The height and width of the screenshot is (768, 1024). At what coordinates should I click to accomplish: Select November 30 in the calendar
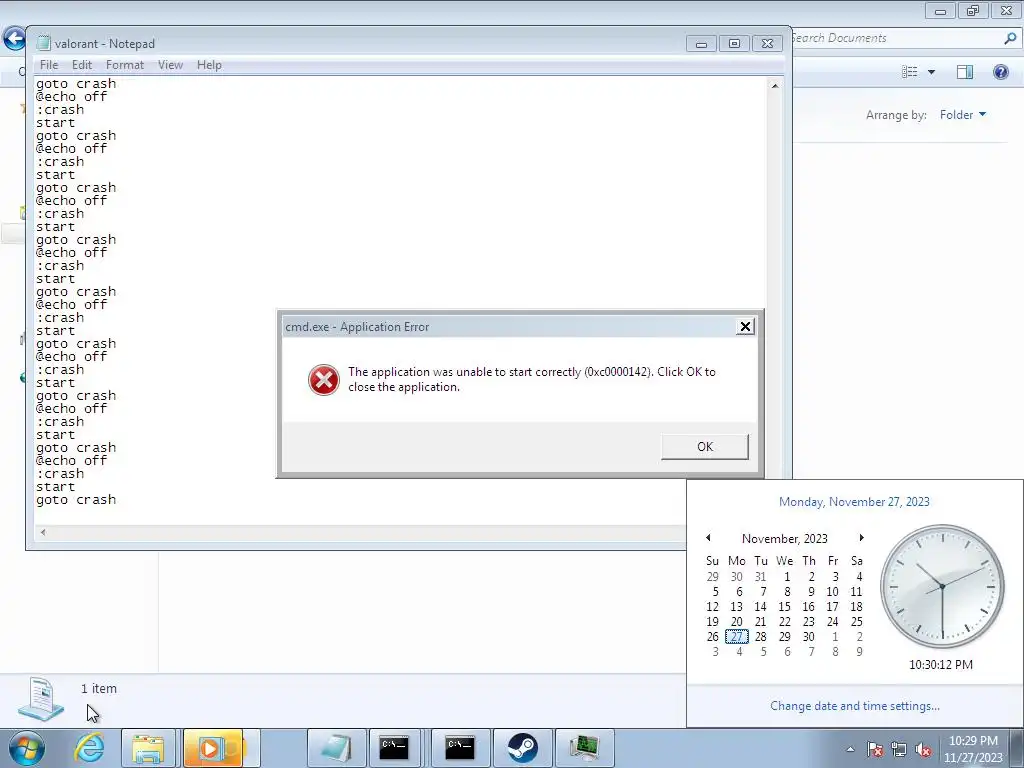pos(808,637)
